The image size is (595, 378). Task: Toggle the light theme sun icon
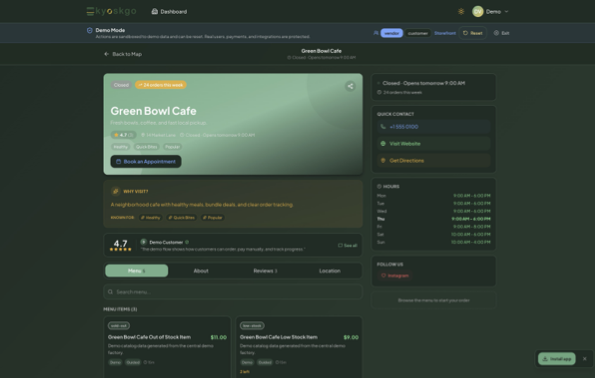click(x=461, y=11)
